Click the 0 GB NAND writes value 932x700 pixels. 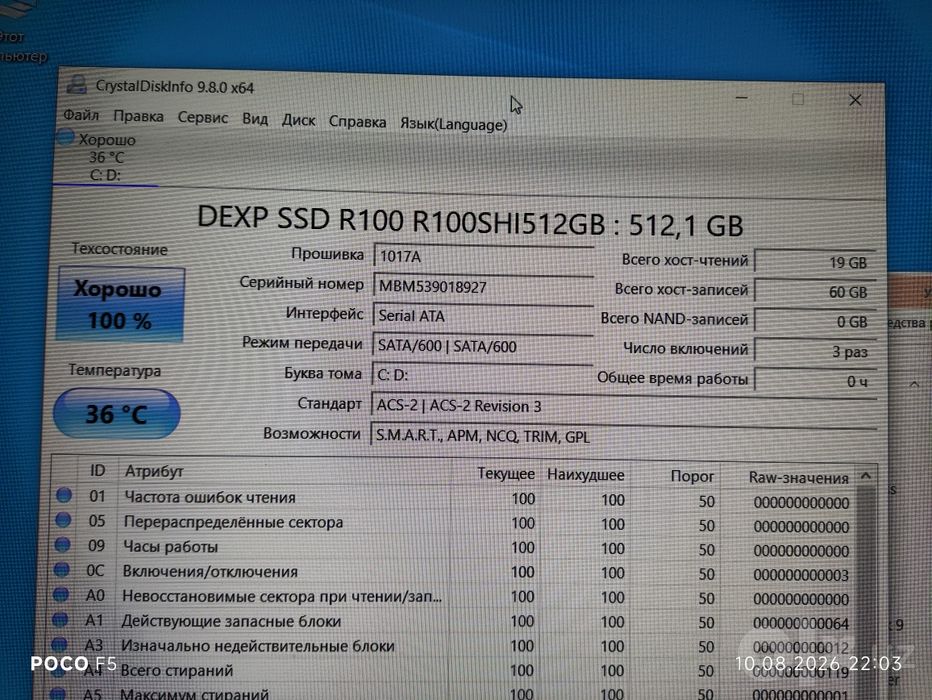[x=814, y=321]
